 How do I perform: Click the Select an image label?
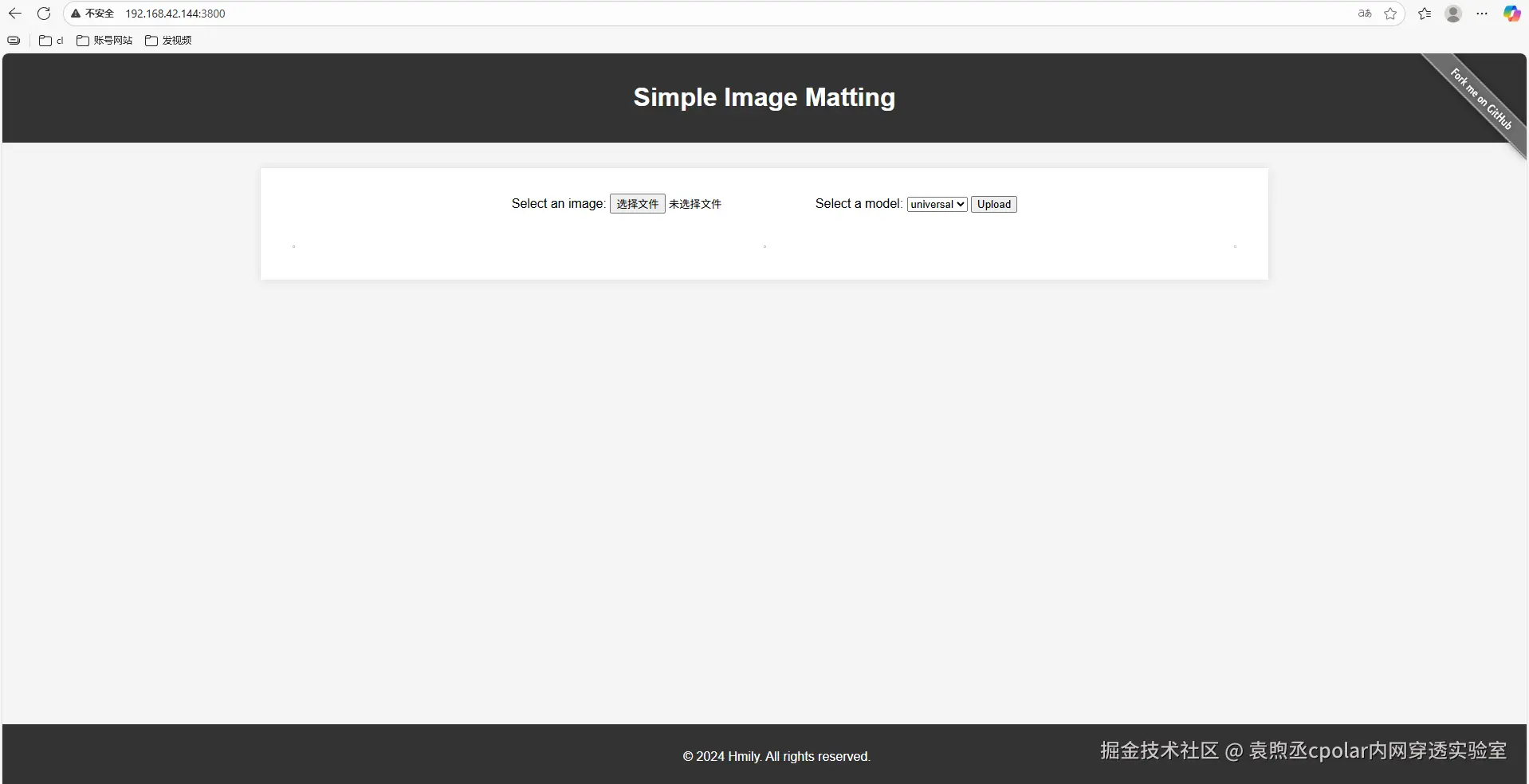click(558, 204)
